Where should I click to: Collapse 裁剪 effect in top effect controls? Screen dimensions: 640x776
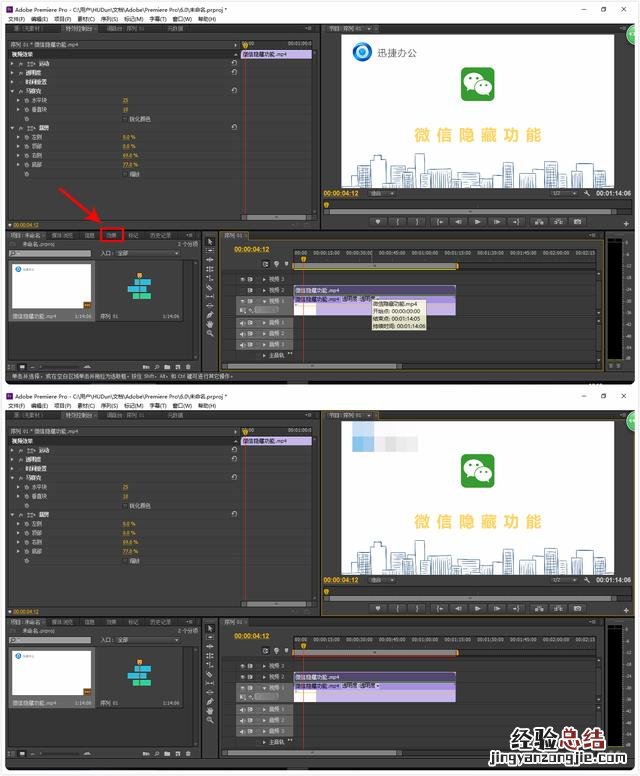tap(12, 128)
